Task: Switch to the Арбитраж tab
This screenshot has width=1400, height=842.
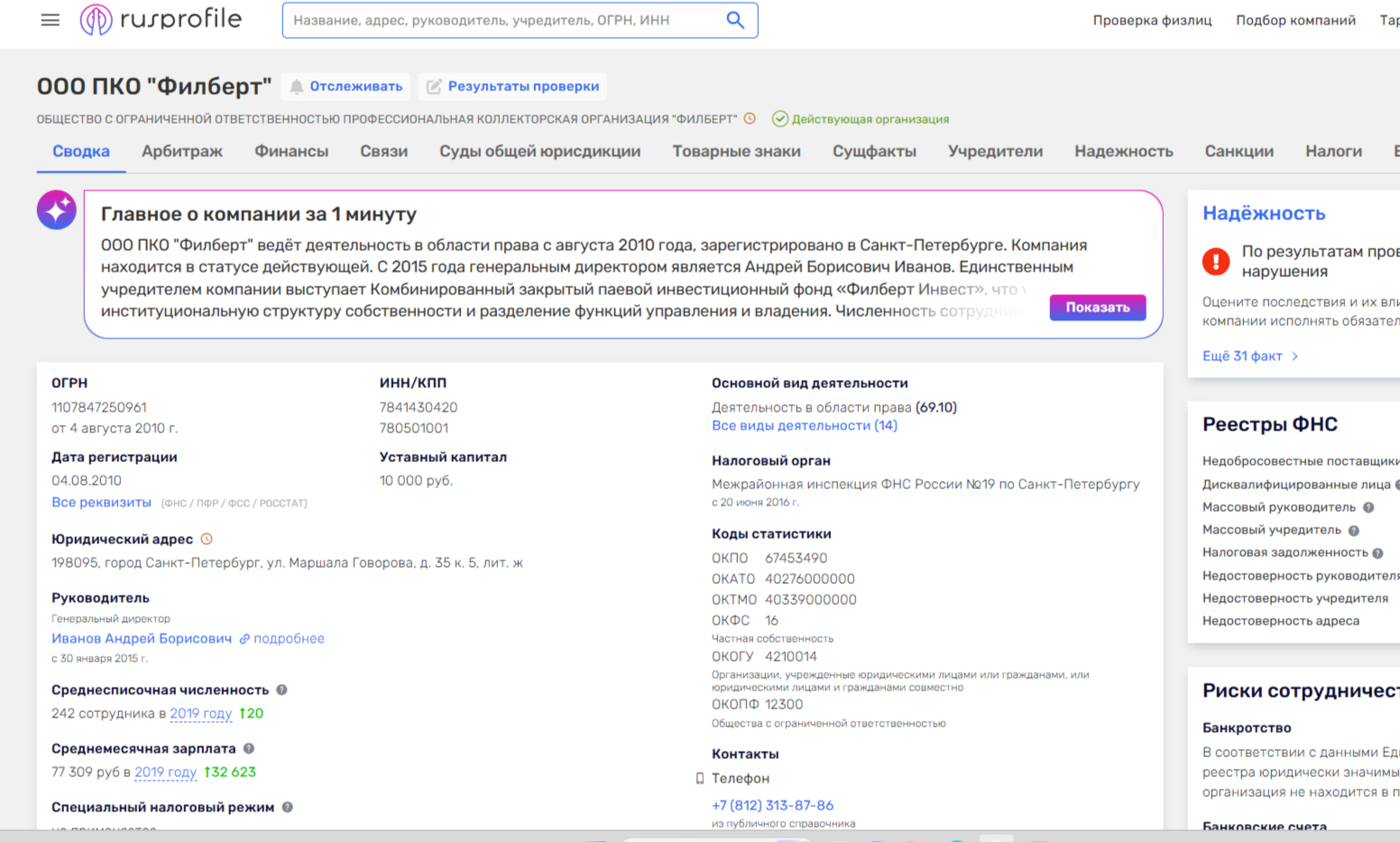Action: pyautogui.click(x=182, y=152)
